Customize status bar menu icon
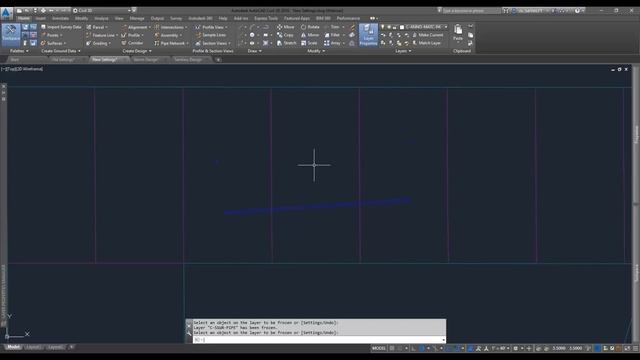Viewport: 640px width, 360px height. coord(636,348)
